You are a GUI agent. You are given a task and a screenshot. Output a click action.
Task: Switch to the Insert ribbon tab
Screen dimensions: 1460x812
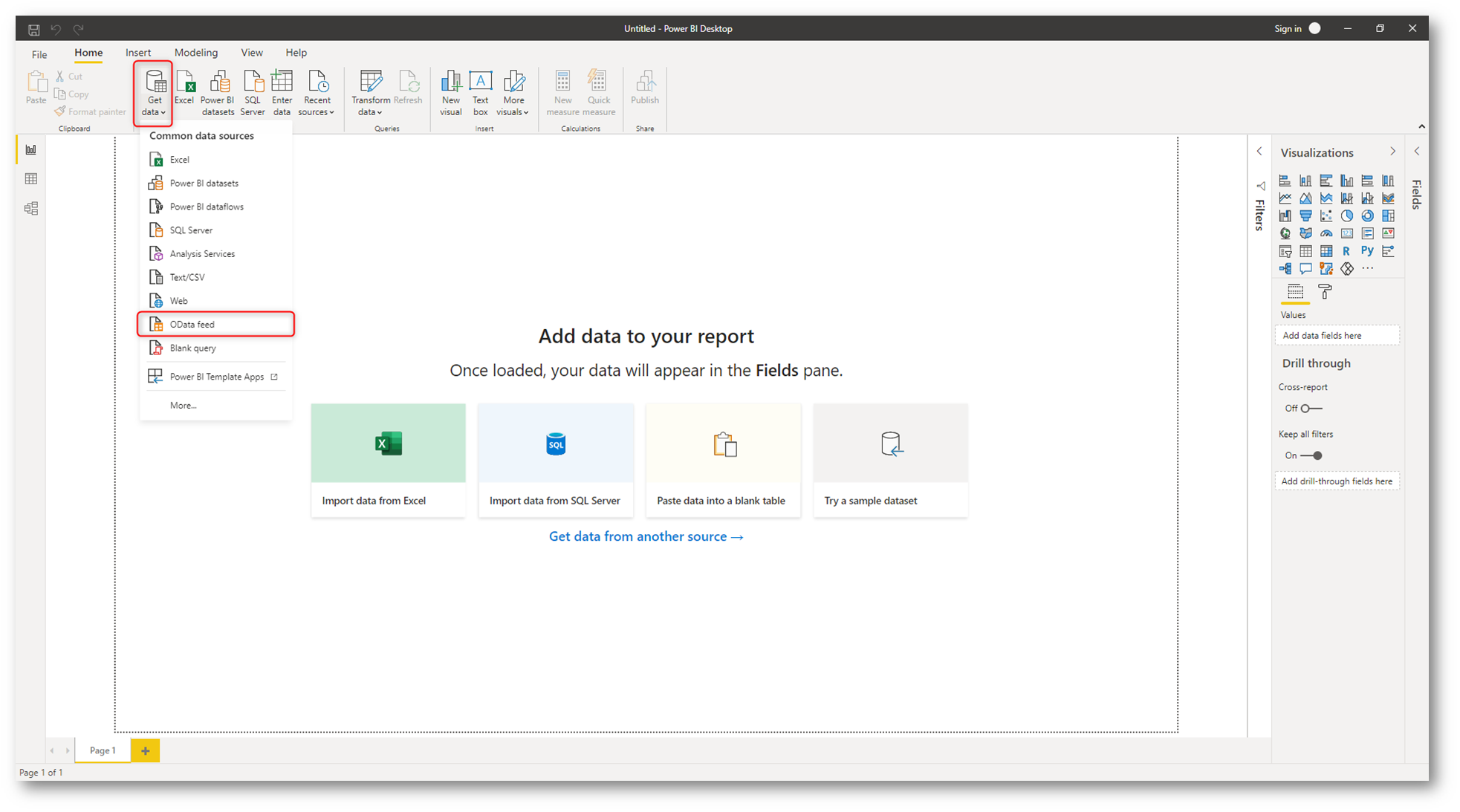point(138,53)
